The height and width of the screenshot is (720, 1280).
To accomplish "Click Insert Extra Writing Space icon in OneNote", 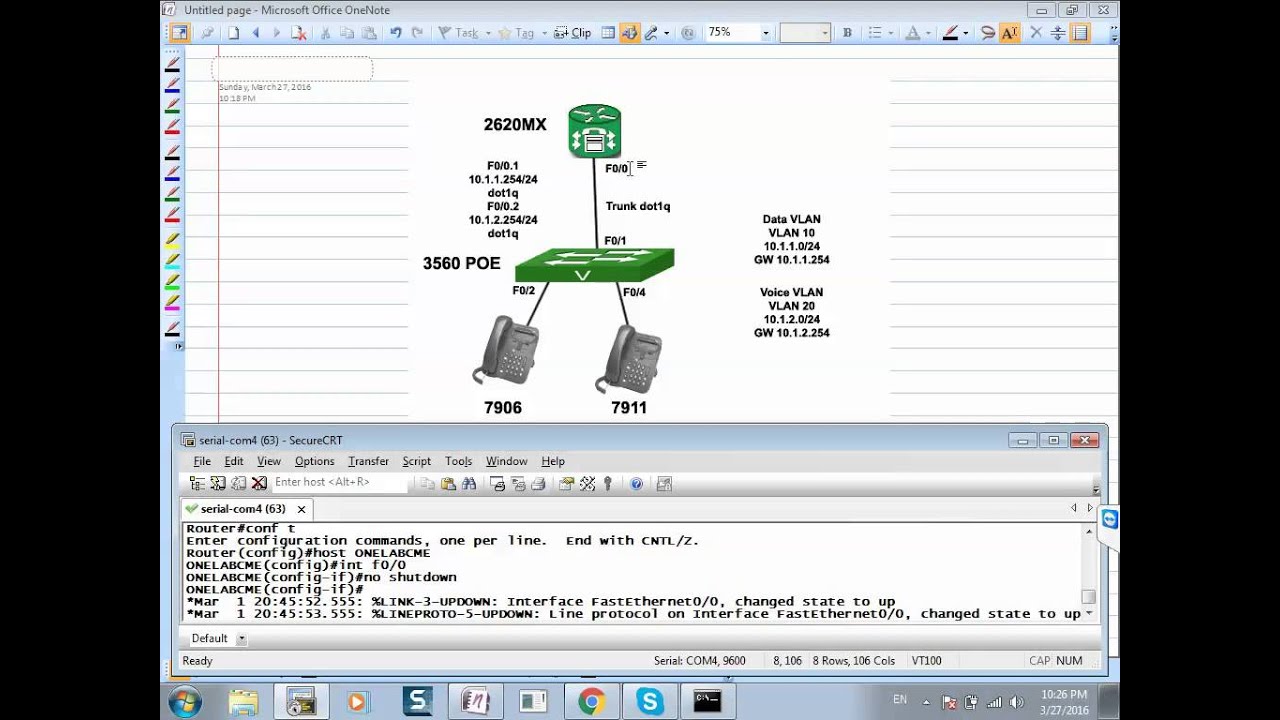I will pos(1058,33).
